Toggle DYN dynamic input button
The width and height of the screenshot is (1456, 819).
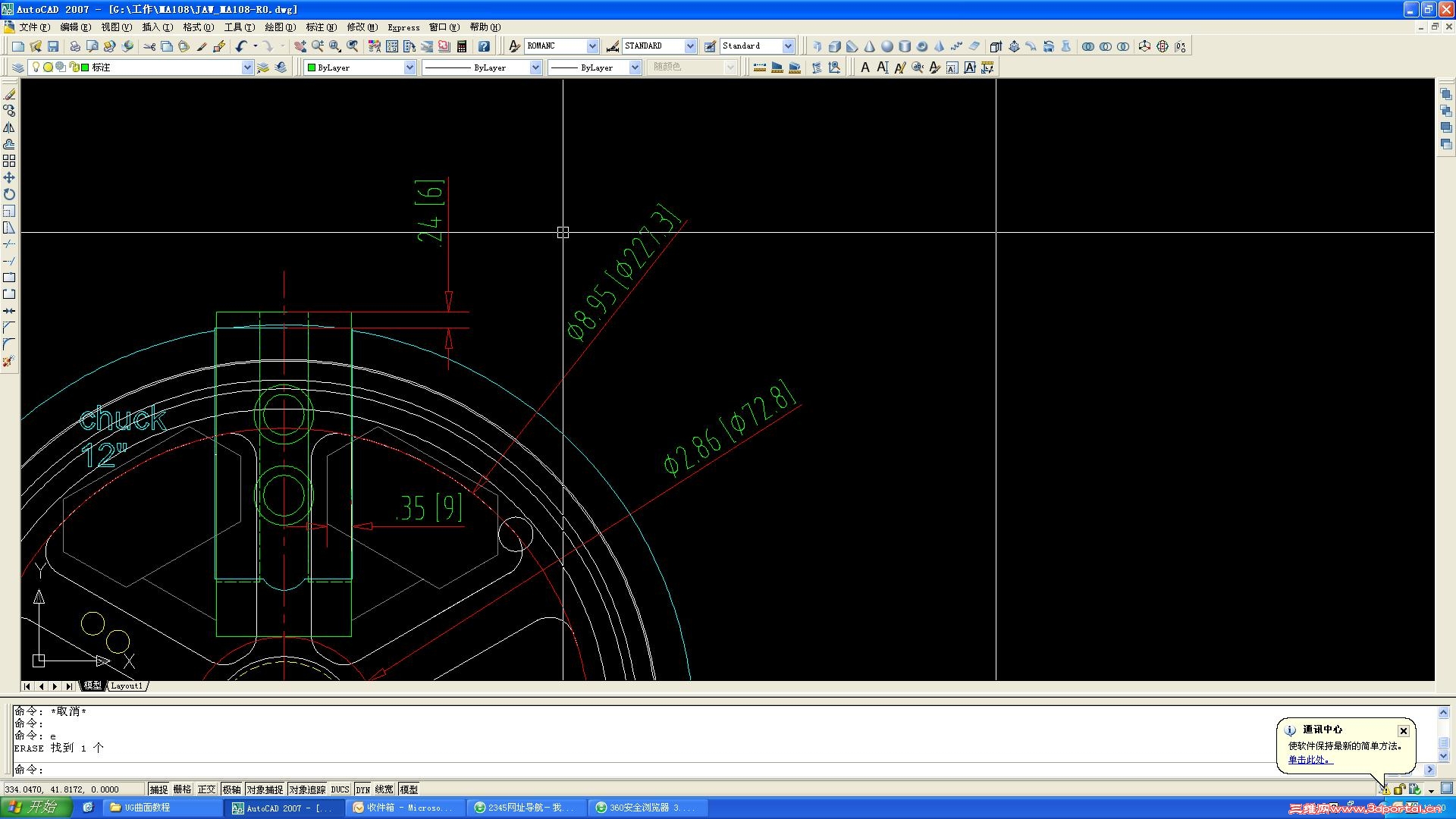(x=362, y=789)
